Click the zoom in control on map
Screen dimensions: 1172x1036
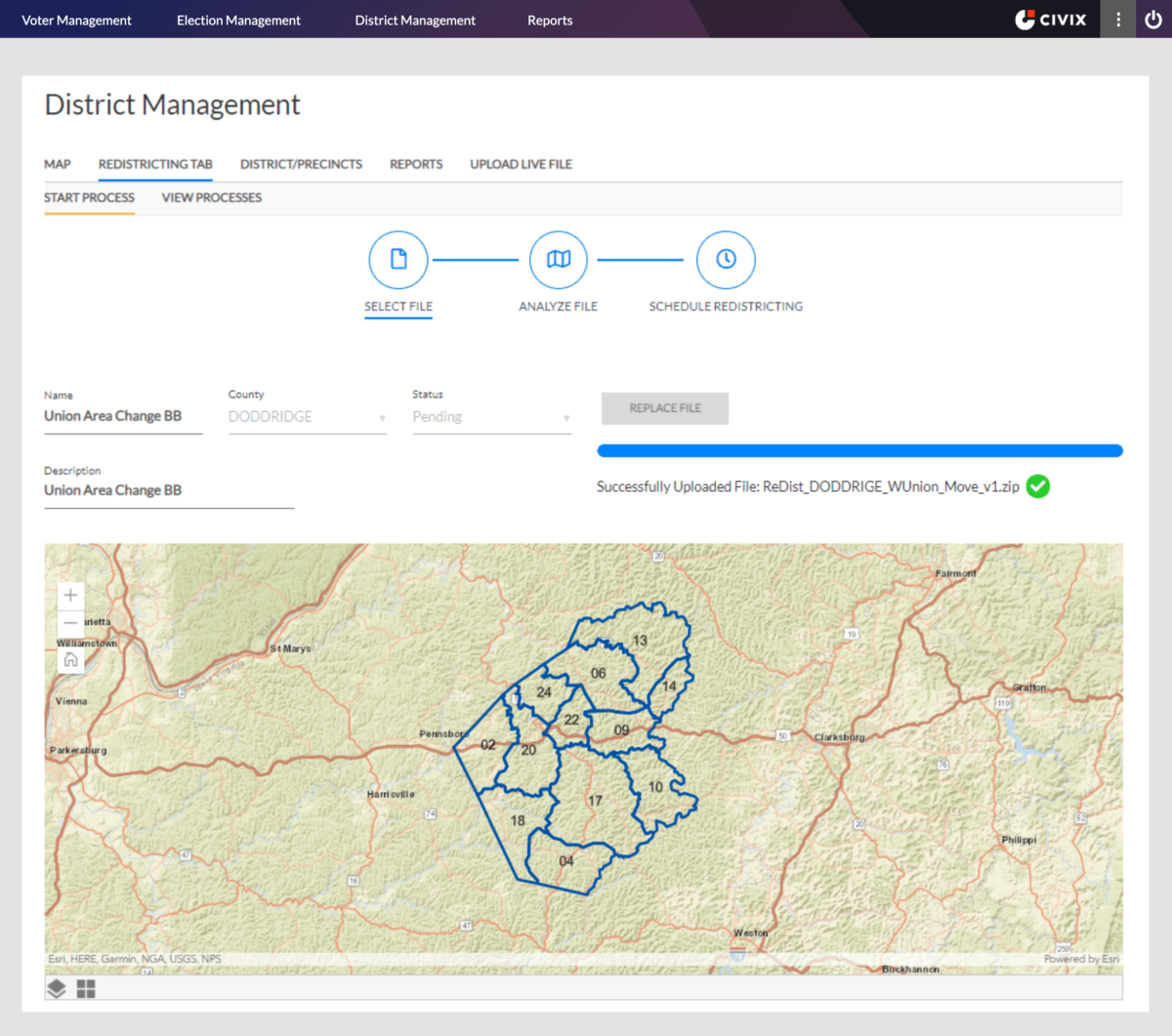point(69,594)
